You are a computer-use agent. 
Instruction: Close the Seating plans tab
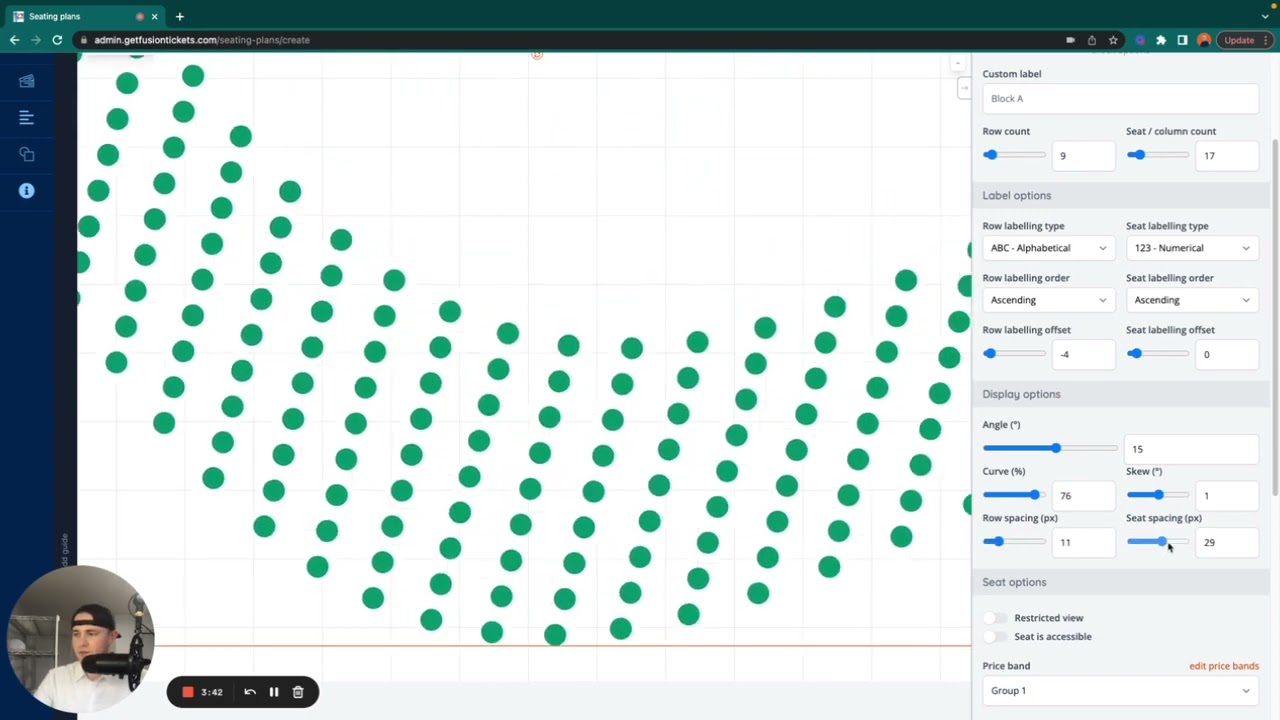pyautogui.click(x=154, y=16)
